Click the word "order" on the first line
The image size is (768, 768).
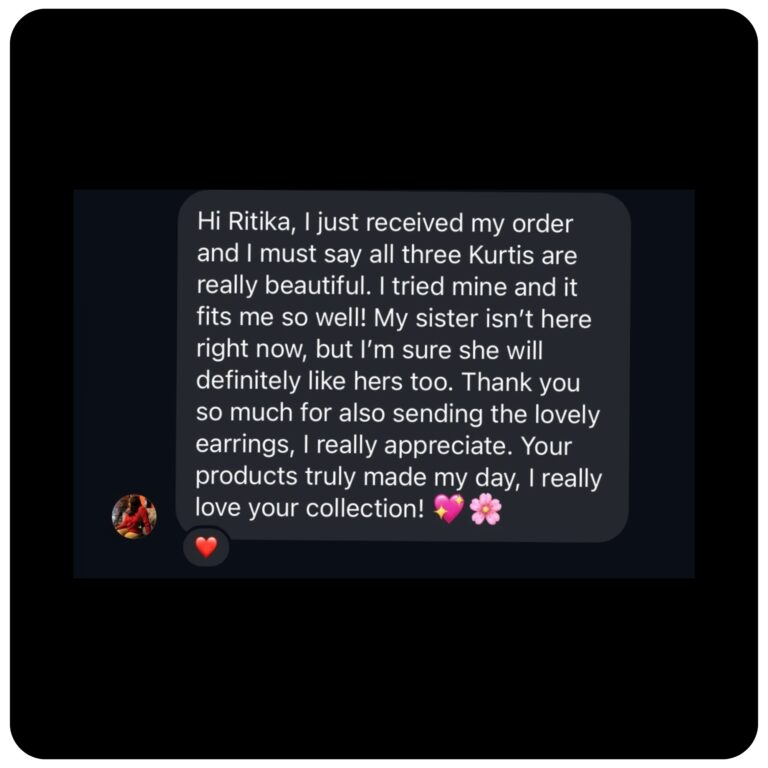tap(542, 224)
